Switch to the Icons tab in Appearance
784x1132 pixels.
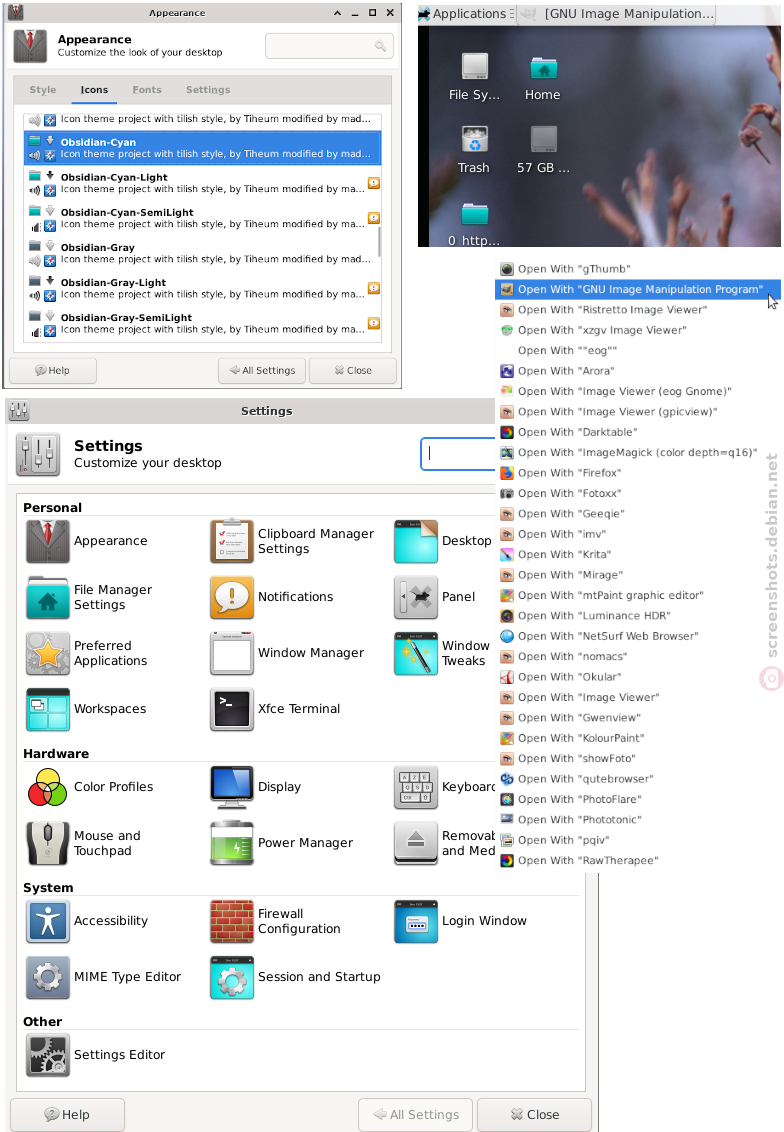(x=94, y=90)
